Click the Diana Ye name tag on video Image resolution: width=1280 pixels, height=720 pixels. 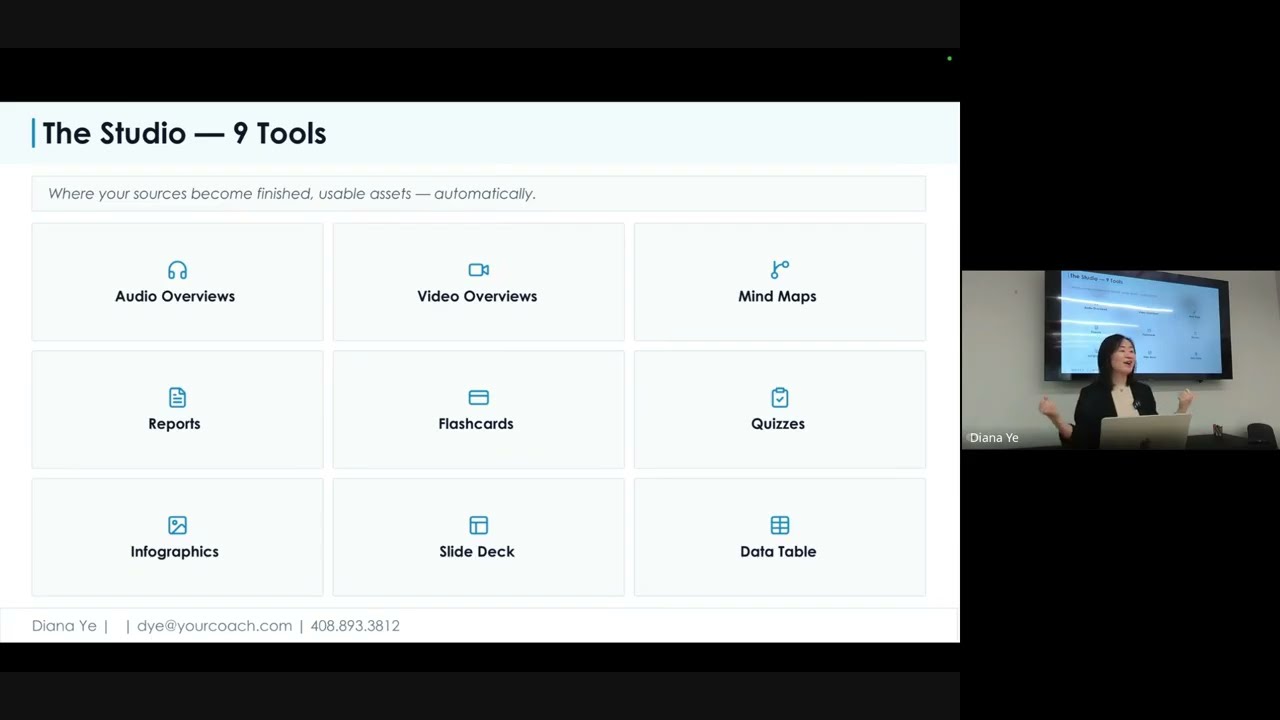click(x=994, y=438)
